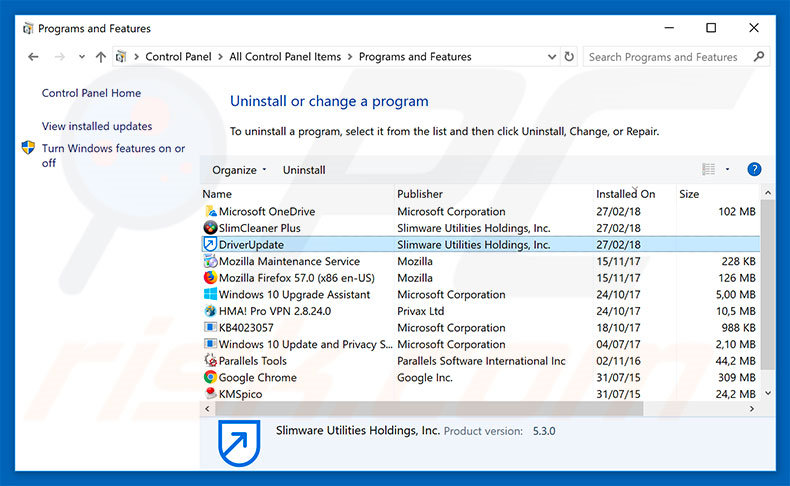790x486 pixels.
Task: Open Control Panel Home link
Action: click(91, 93)
